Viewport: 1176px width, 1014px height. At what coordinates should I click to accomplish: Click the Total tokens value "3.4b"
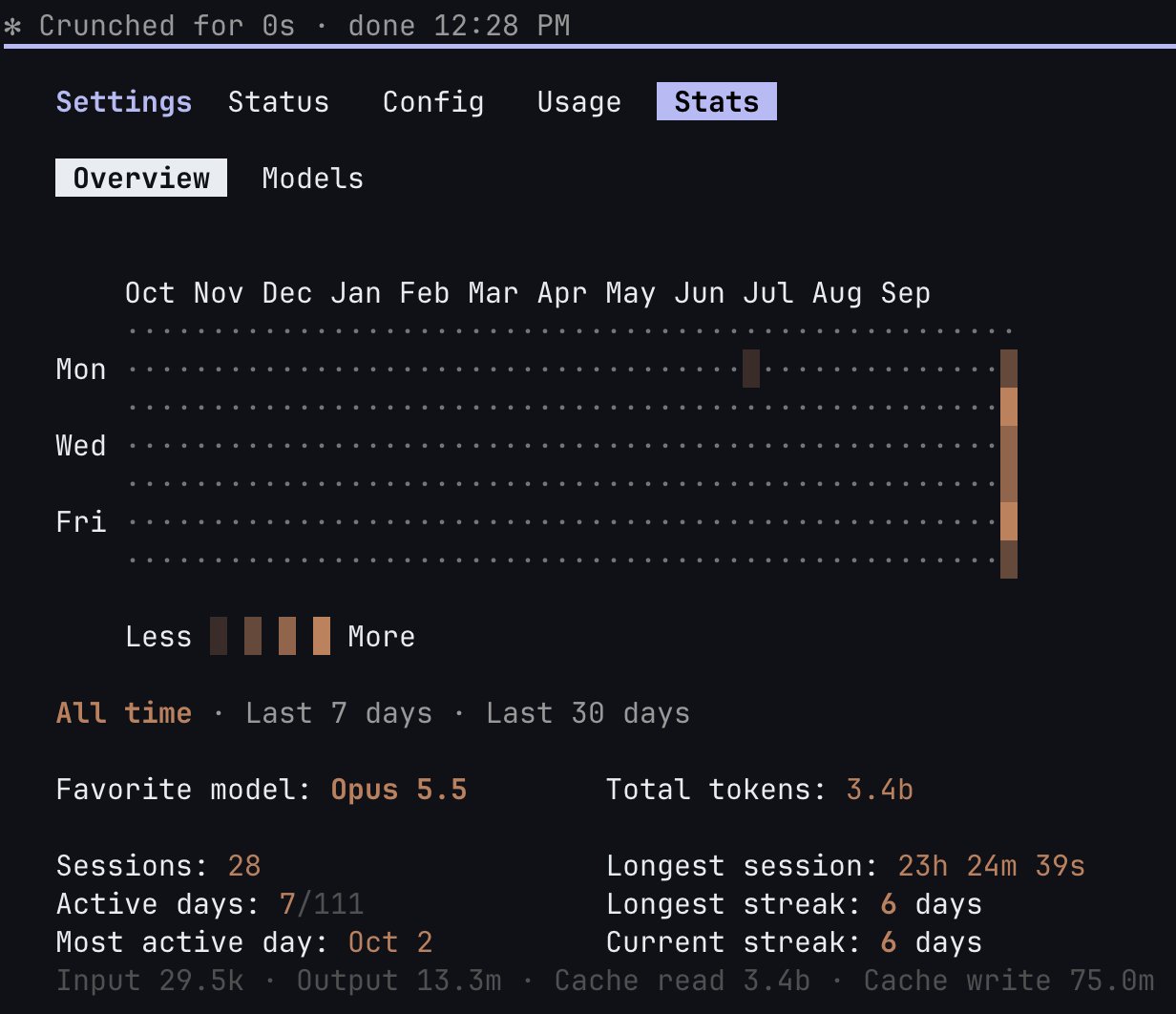pyautogui.click(x=880, y=790)
